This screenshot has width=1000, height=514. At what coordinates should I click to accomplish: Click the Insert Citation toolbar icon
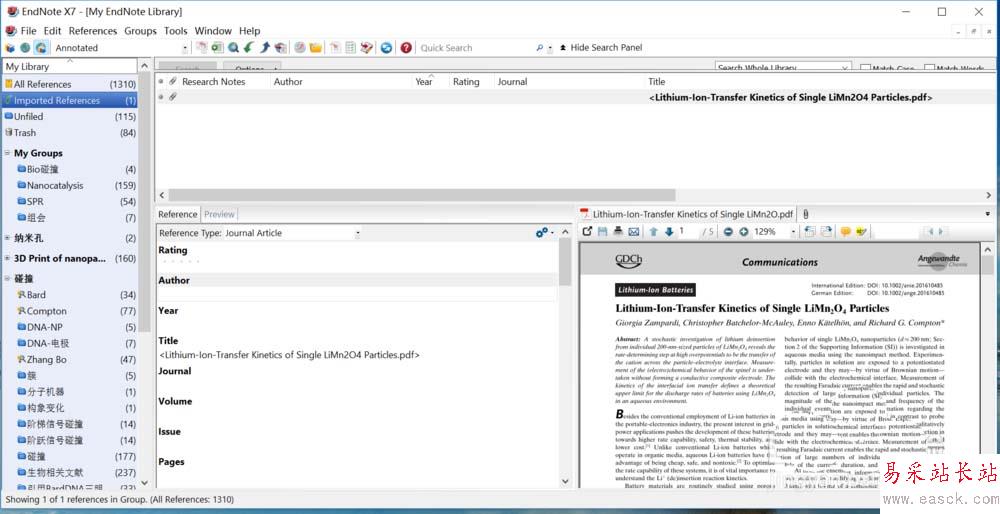tap(335, 48)
